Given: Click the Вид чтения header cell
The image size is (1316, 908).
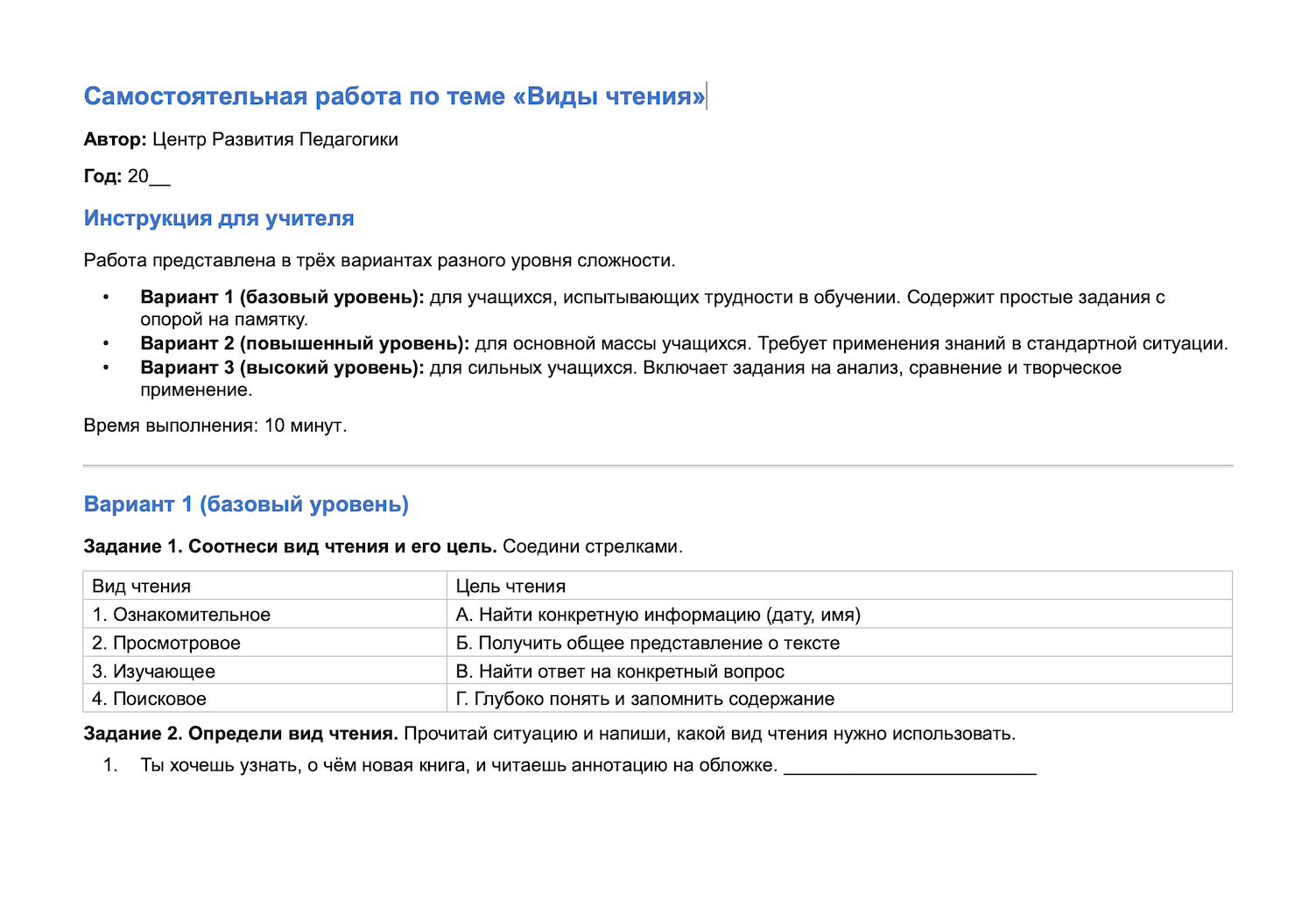Looking at the screenshot, I should [265, 586].
